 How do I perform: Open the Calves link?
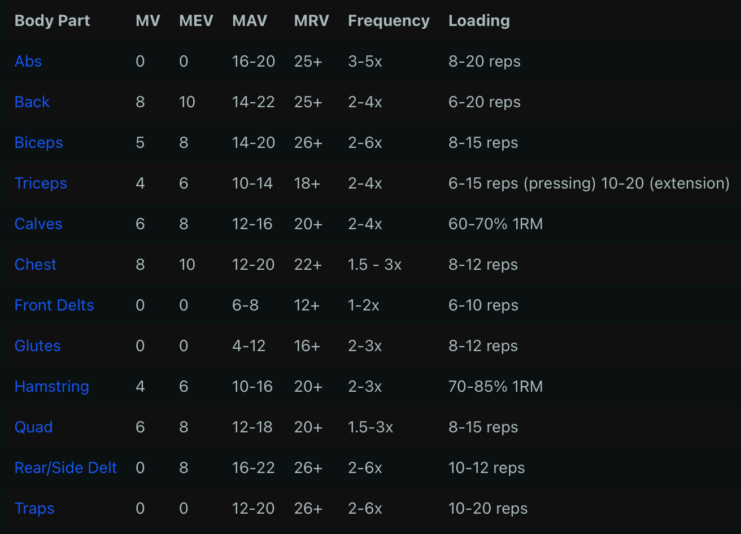(38, 224)
